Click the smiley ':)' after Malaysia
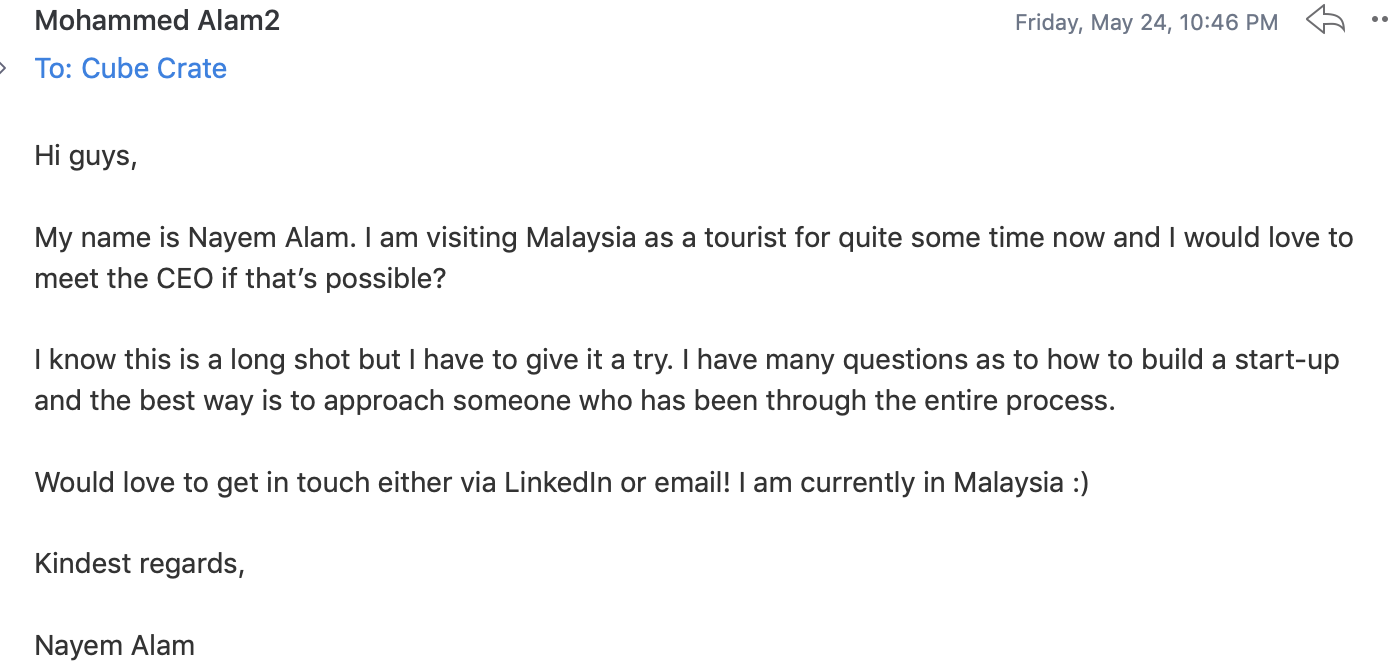 tap(1078, 482)
